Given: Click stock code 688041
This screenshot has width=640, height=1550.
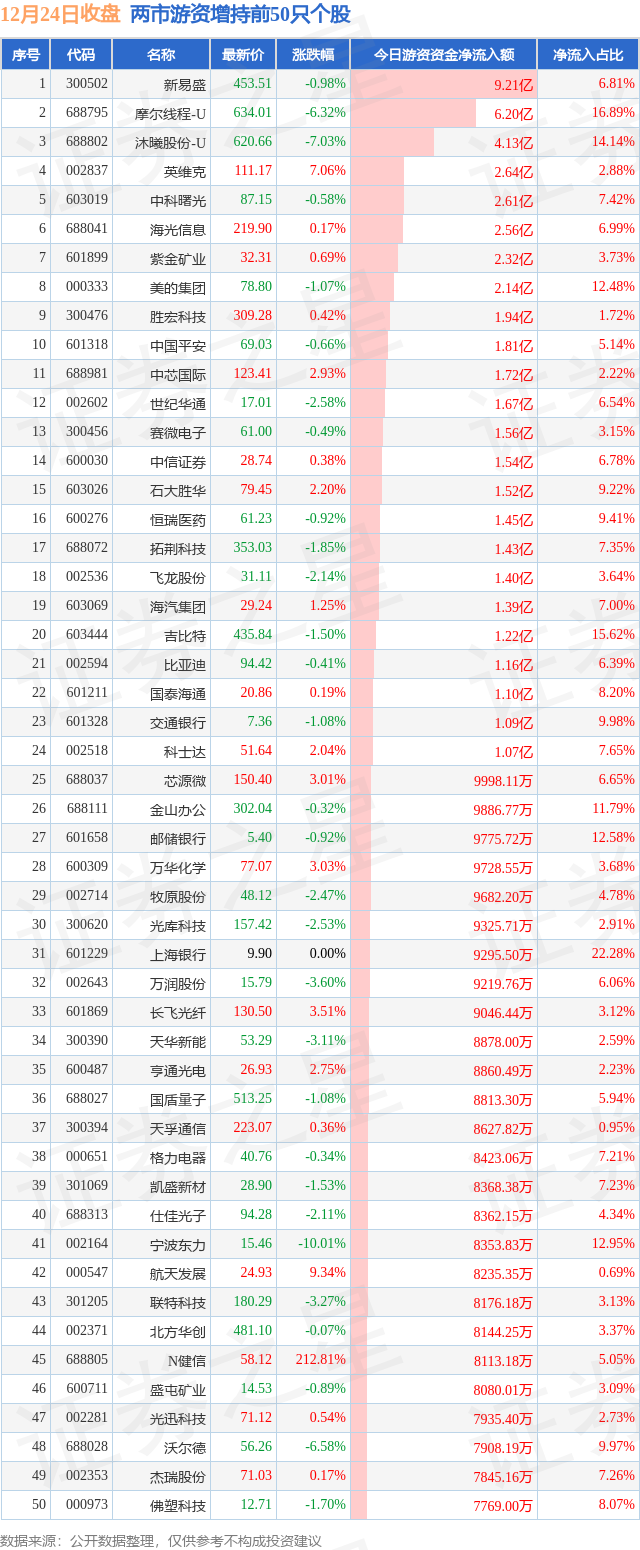Looking at the screenshot, I should click(x=86, y=229).
